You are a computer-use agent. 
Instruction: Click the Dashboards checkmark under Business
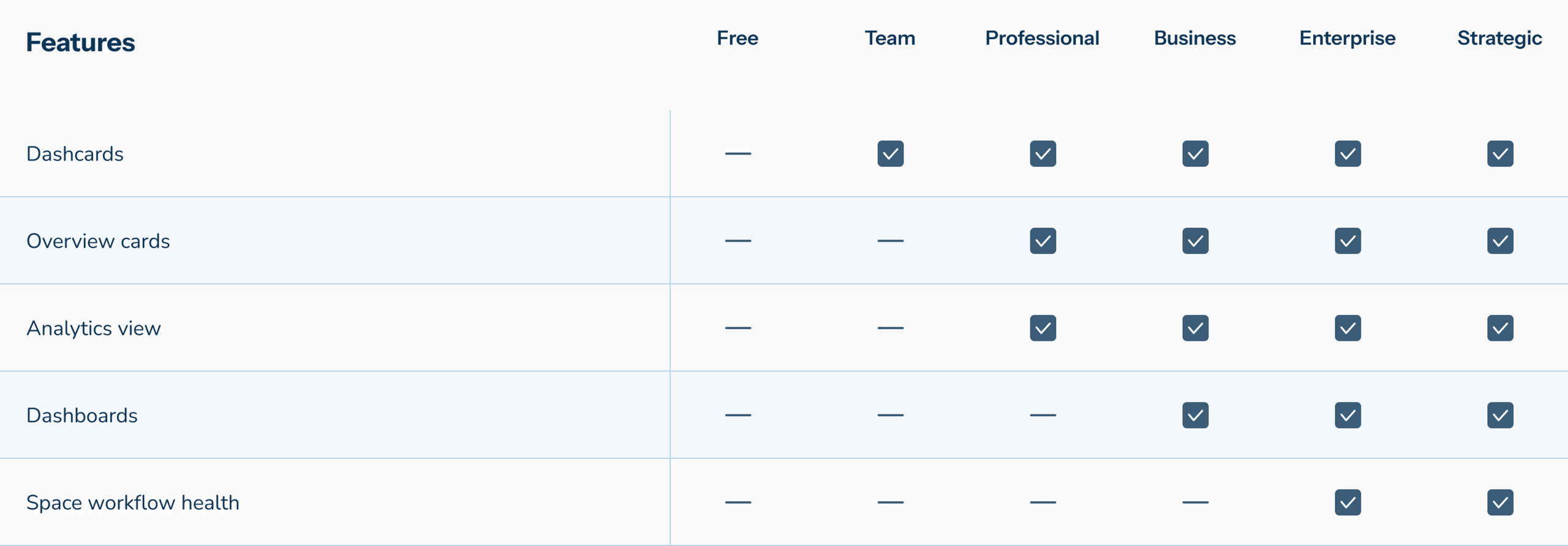click(x=1195, y=415)
